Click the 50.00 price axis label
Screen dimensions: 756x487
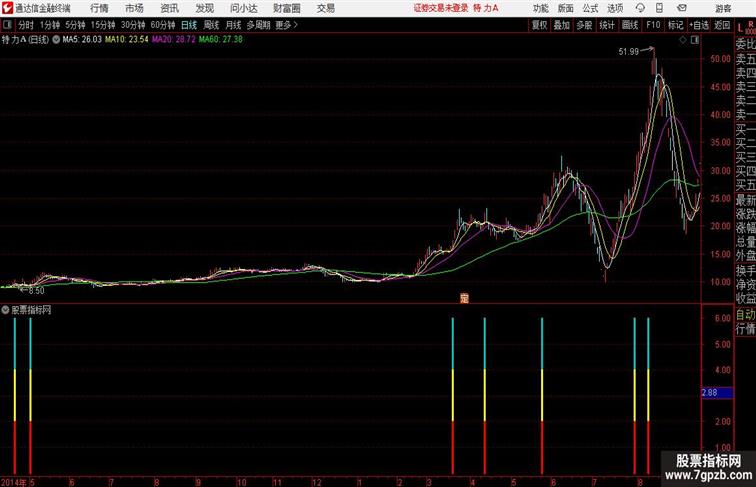pos(720,59)
